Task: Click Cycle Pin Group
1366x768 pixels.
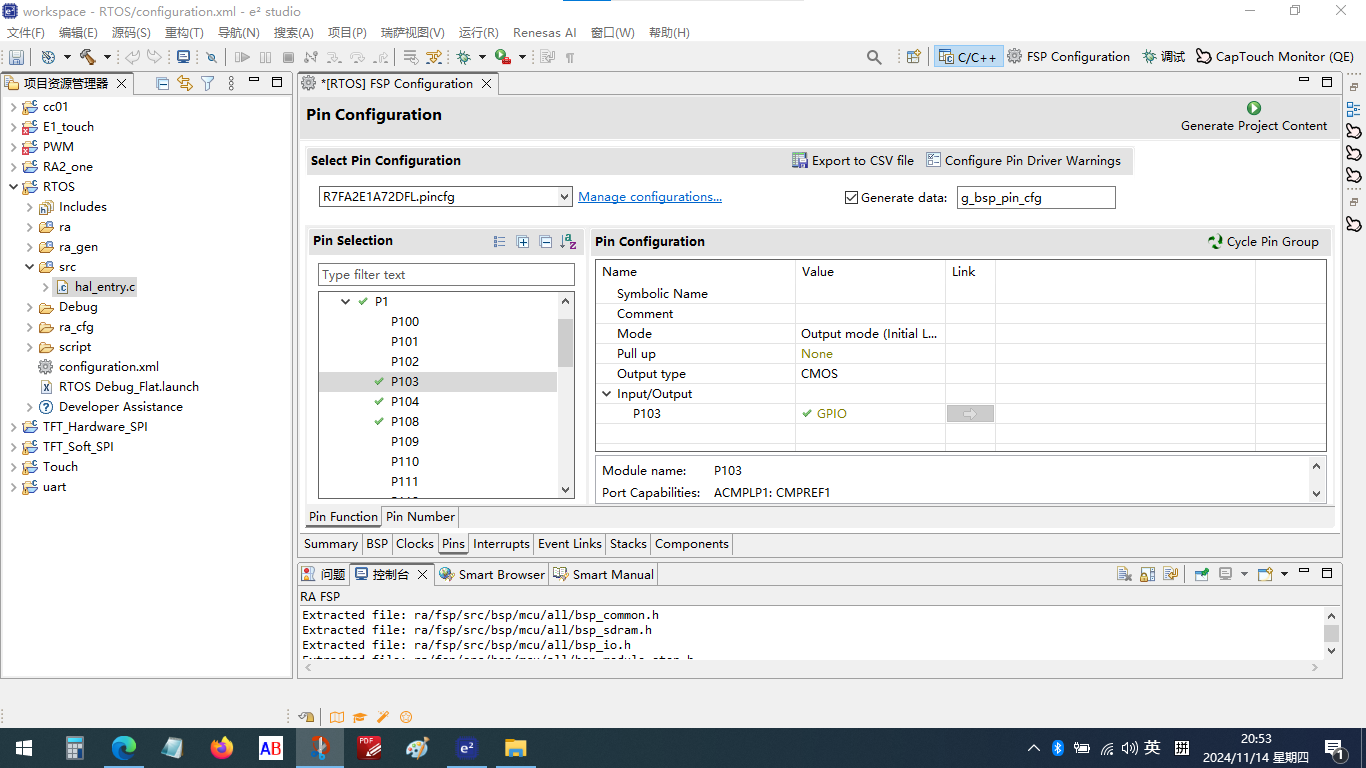Action: click(x=1263, y=241)
